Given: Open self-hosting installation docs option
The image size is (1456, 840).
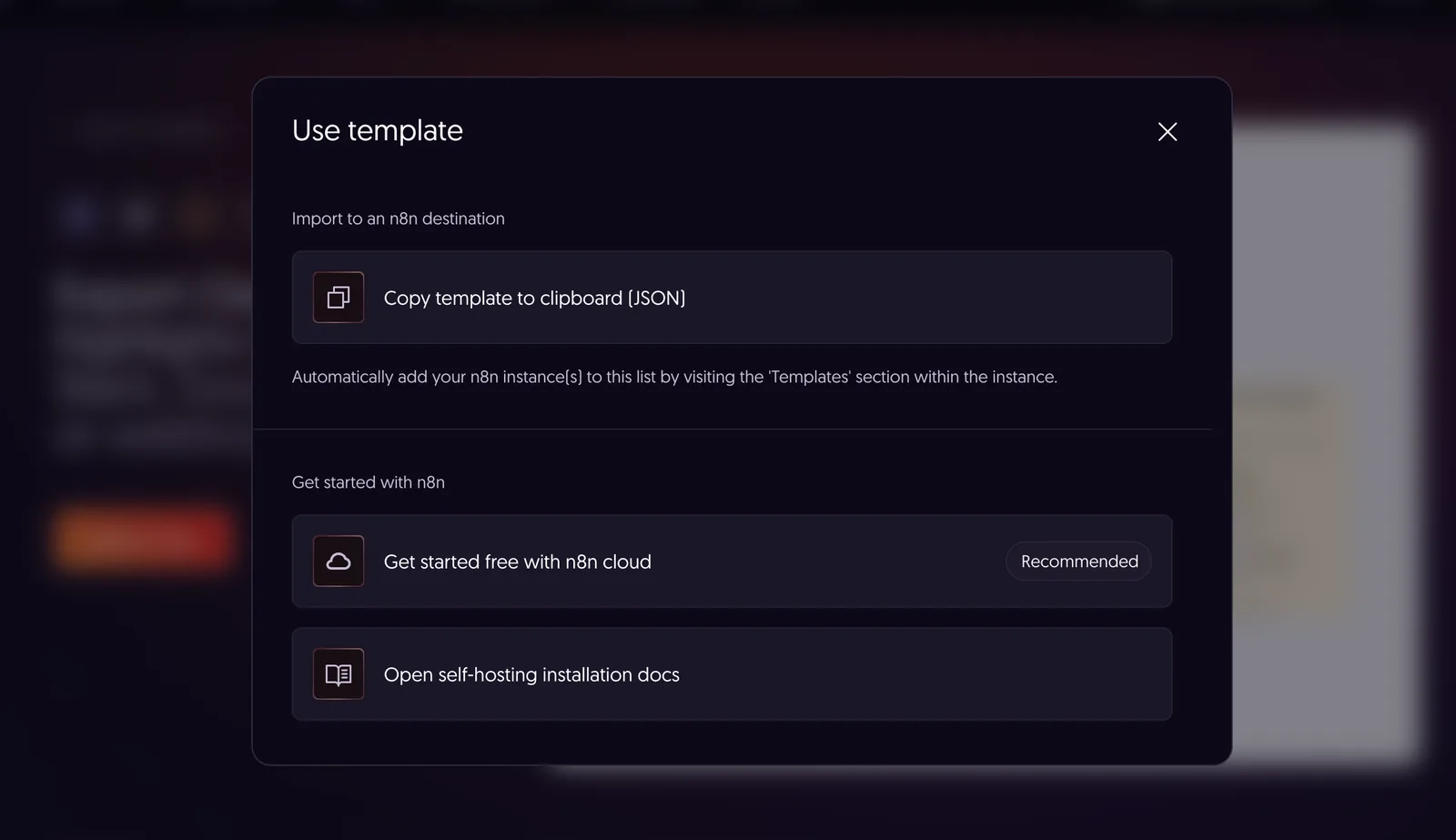Looking at the screenshot, I should coord(732,674).
